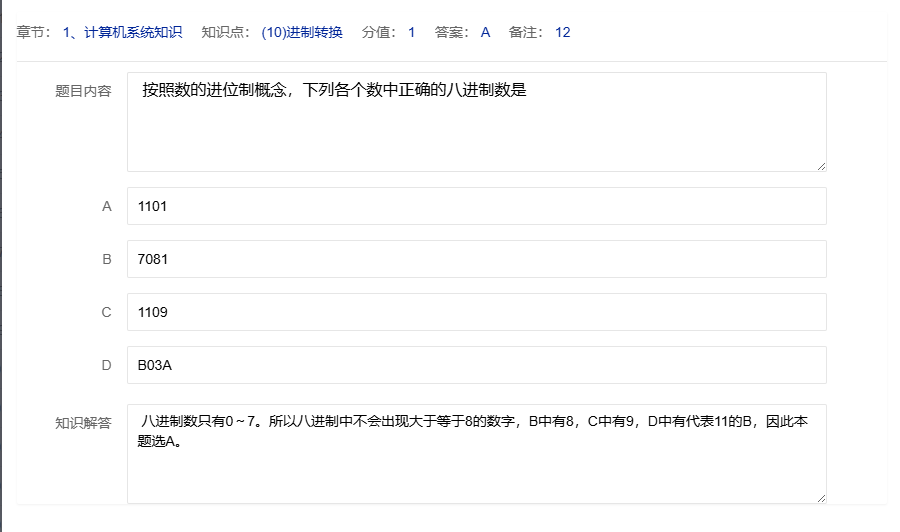Click the 知识点 header label
Viewport: 900px width, 532px height.
[x=228, y=32]
